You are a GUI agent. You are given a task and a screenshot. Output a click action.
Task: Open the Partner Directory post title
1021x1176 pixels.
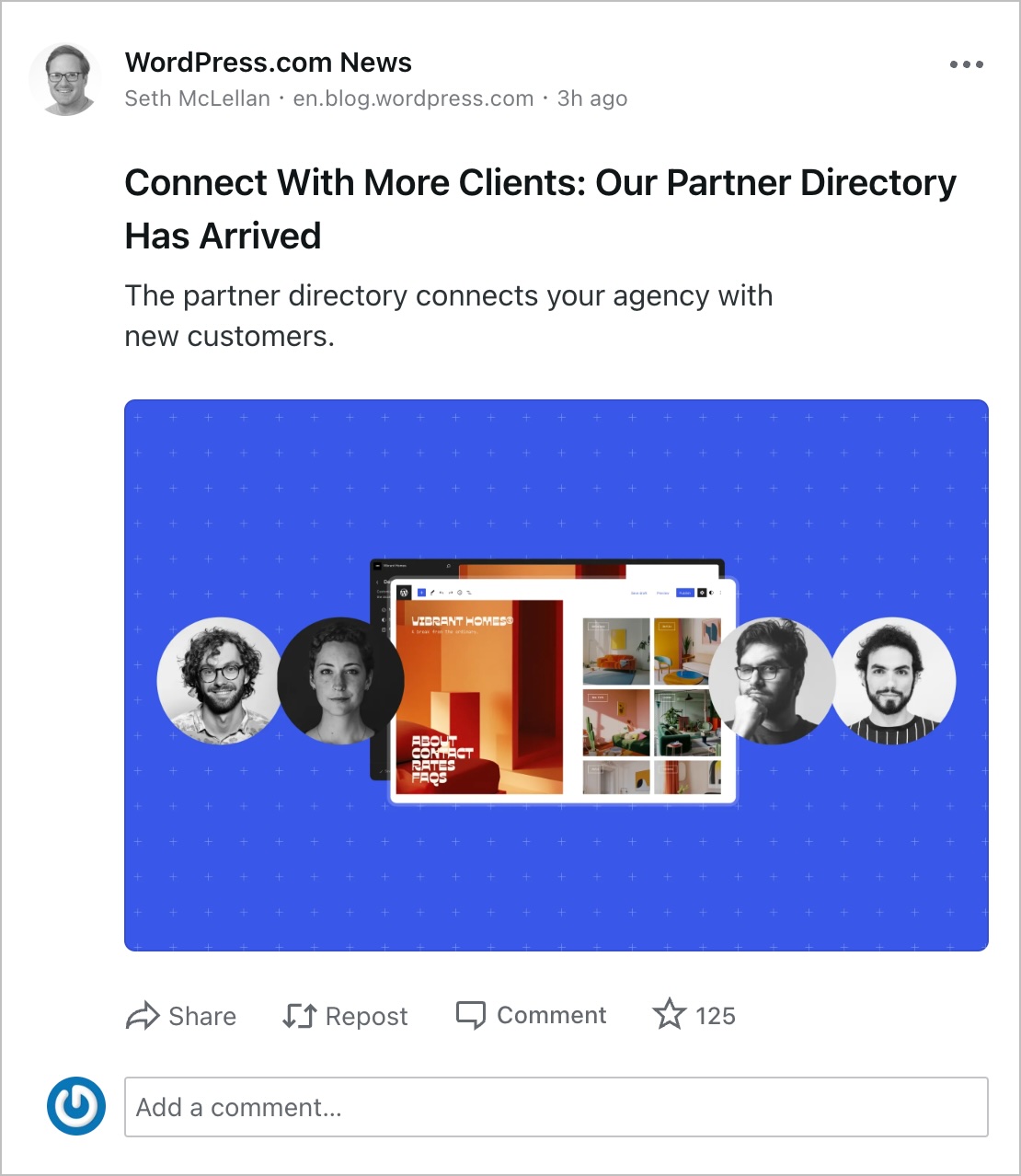pos(541,209)
